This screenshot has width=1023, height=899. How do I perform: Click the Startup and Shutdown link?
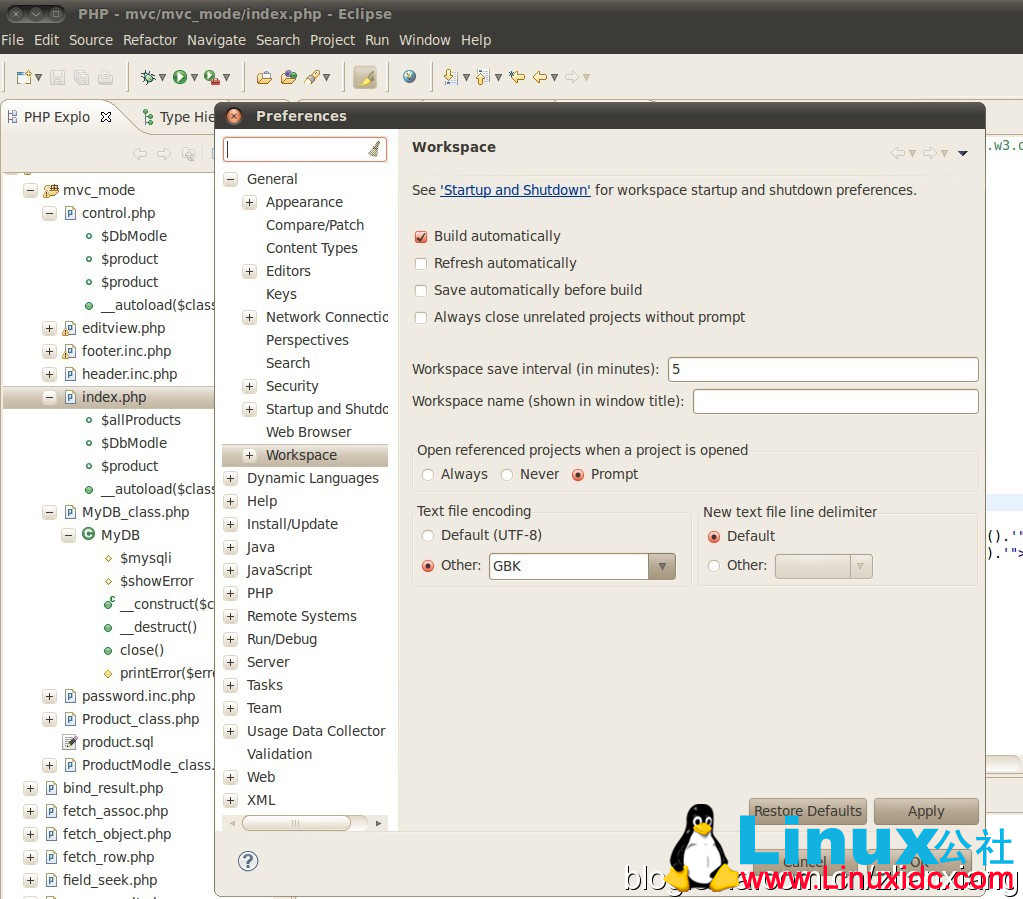coord(514,189)
